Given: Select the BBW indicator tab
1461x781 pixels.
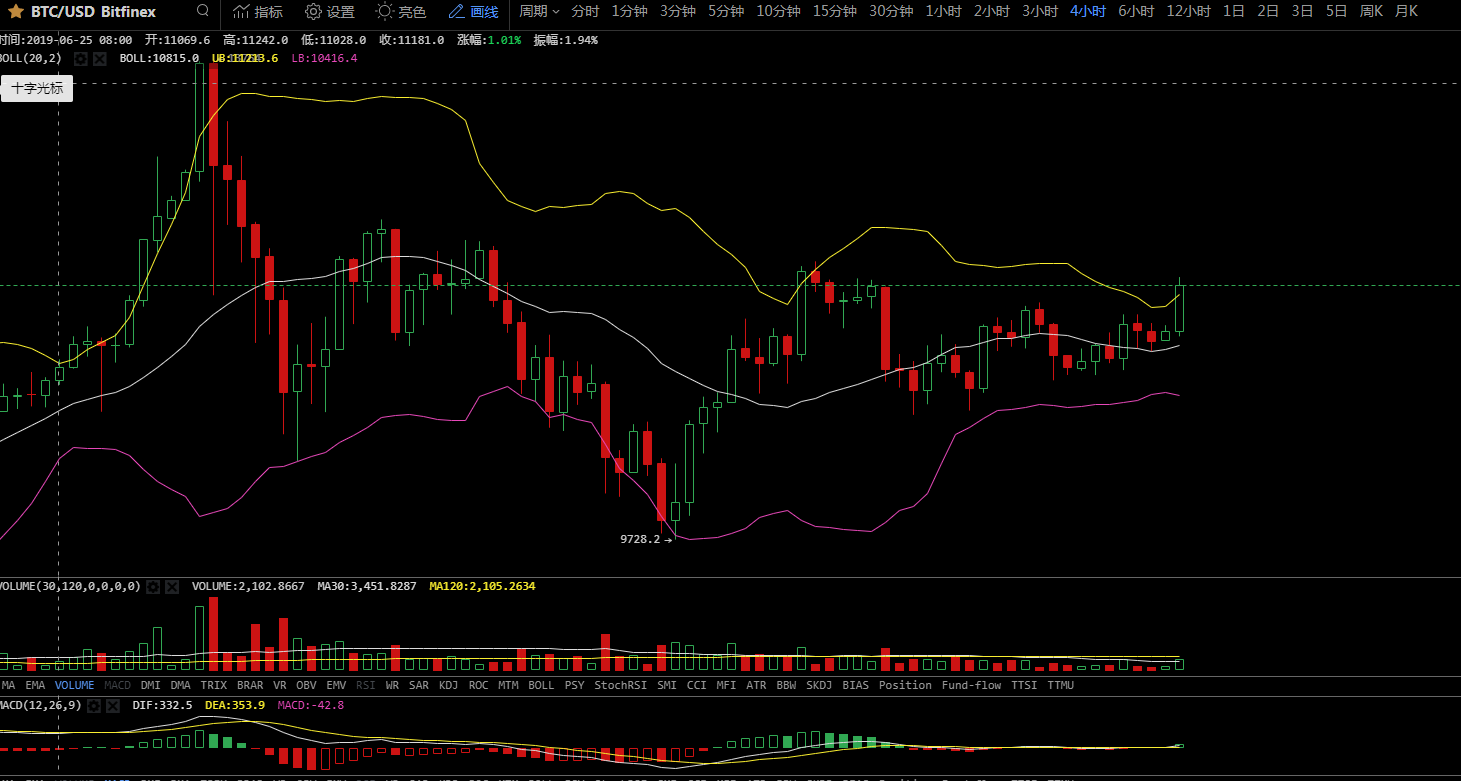Looking at the screenshot, I should [787, 686].
